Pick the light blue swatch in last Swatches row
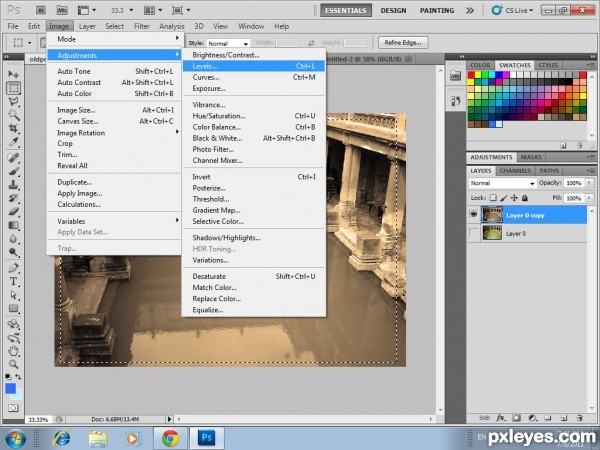This screenshot has height=450, width=600. tap(499, 124)
